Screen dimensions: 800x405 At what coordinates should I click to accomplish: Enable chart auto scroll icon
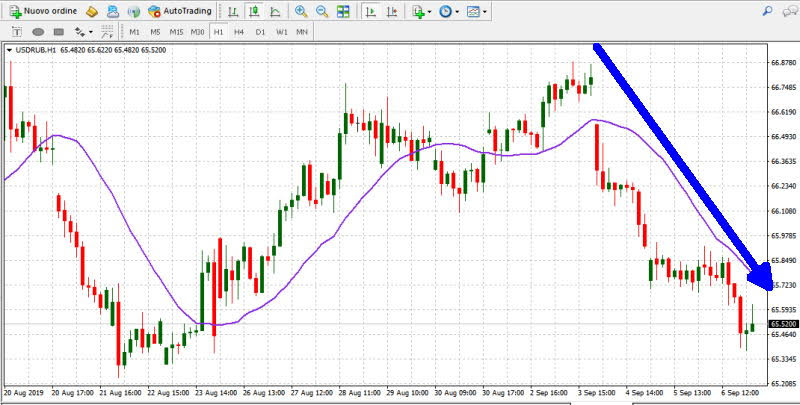(371, 12)
